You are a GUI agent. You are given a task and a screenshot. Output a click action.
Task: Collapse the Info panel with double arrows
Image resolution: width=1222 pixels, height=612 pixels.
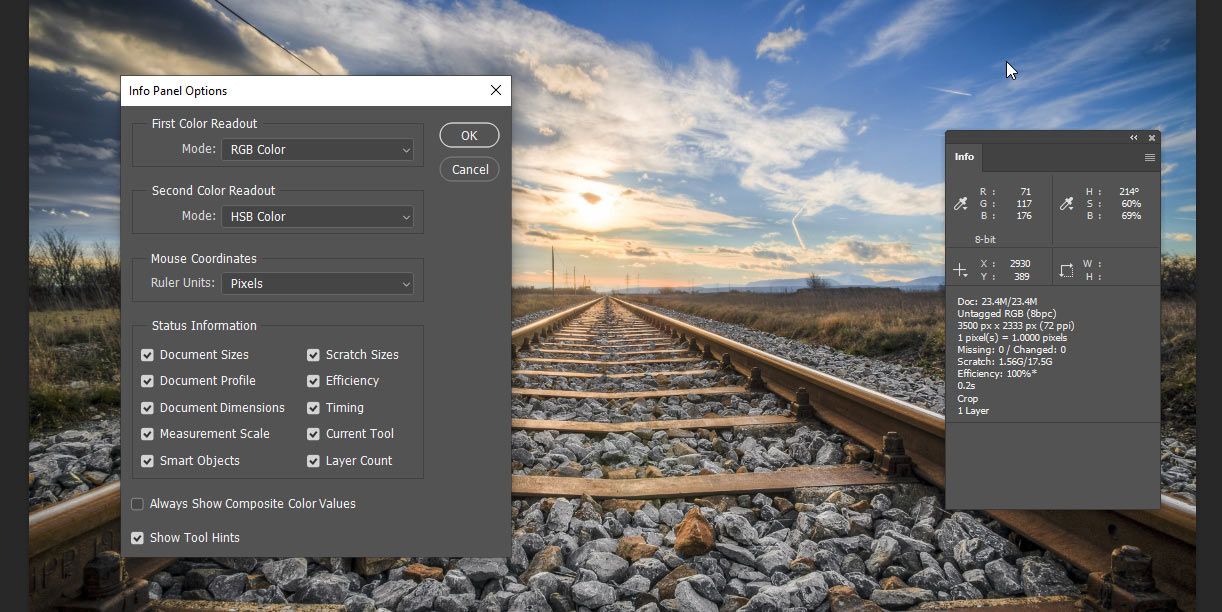(1134, 138)
